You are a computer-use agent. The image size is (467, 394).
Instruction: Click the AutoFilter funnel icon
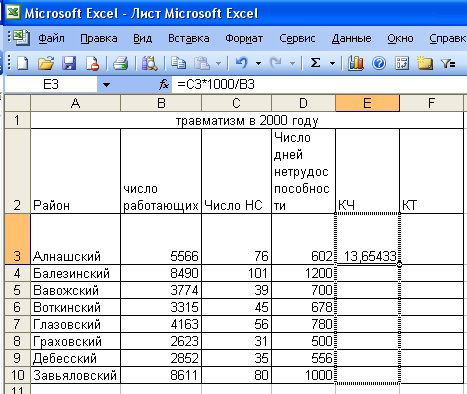[x=448, y=63]
